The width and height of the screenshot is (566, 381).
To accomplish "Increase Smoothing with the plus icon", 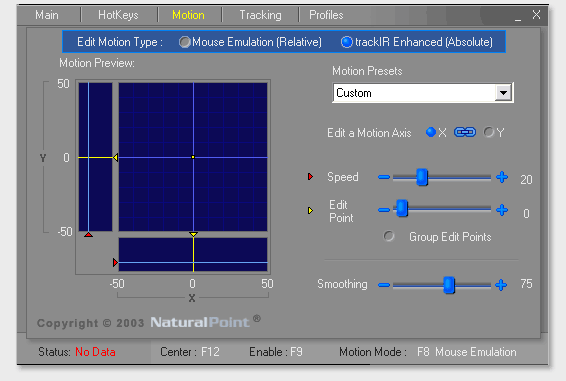I will [501, 285].
